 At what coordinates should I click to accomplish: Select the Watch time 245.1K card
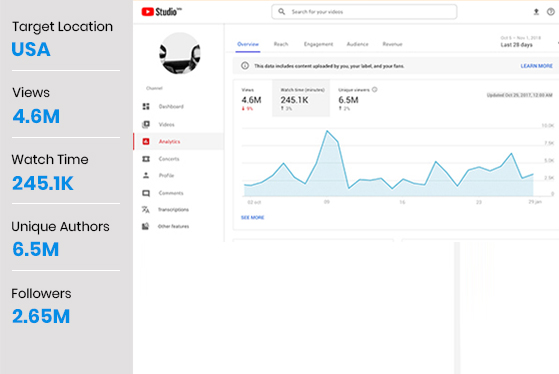click(301, 99)
